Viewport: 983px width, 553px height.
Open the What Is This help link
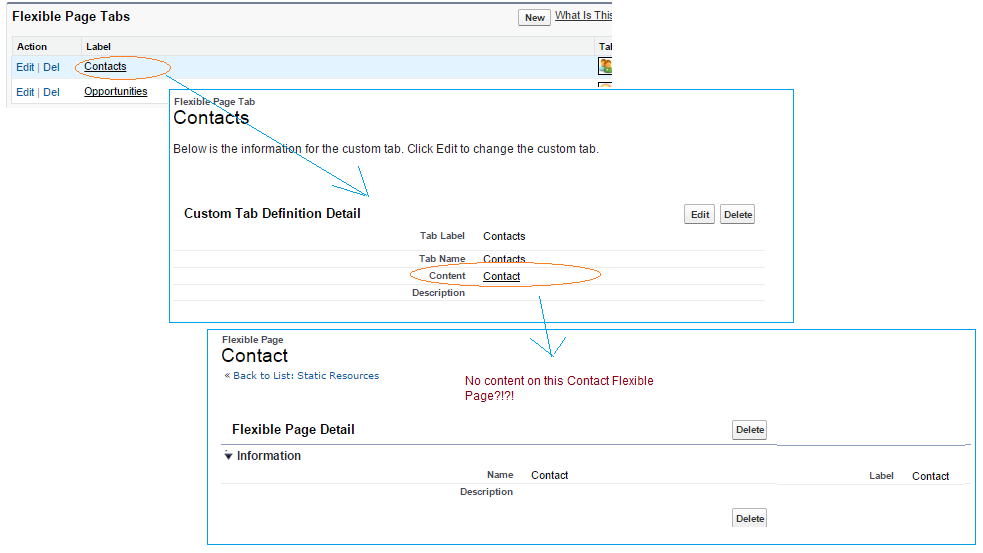pos(583,16)
